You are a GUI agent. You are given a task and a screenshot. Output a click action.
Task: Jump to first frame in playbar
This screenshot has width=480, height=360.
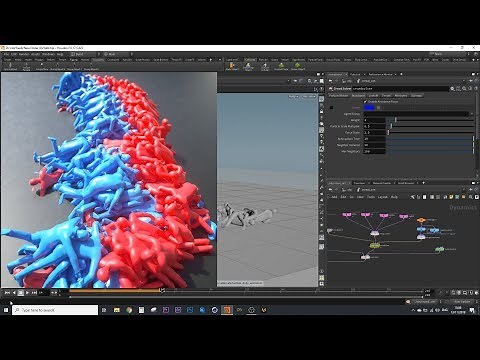pos(7,293)
